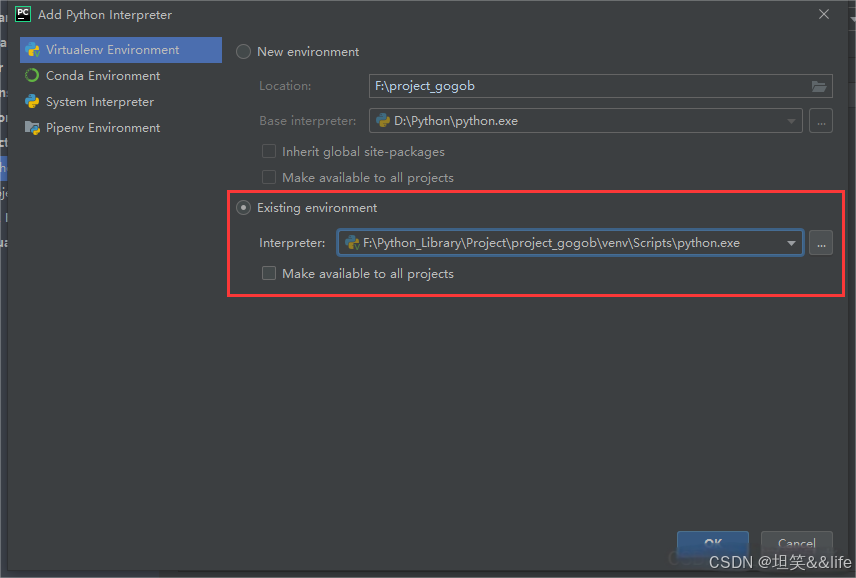Toggle Make available to all projects under New environment
This screenshot has height=578, width=856.
click(x=269, y=177)
